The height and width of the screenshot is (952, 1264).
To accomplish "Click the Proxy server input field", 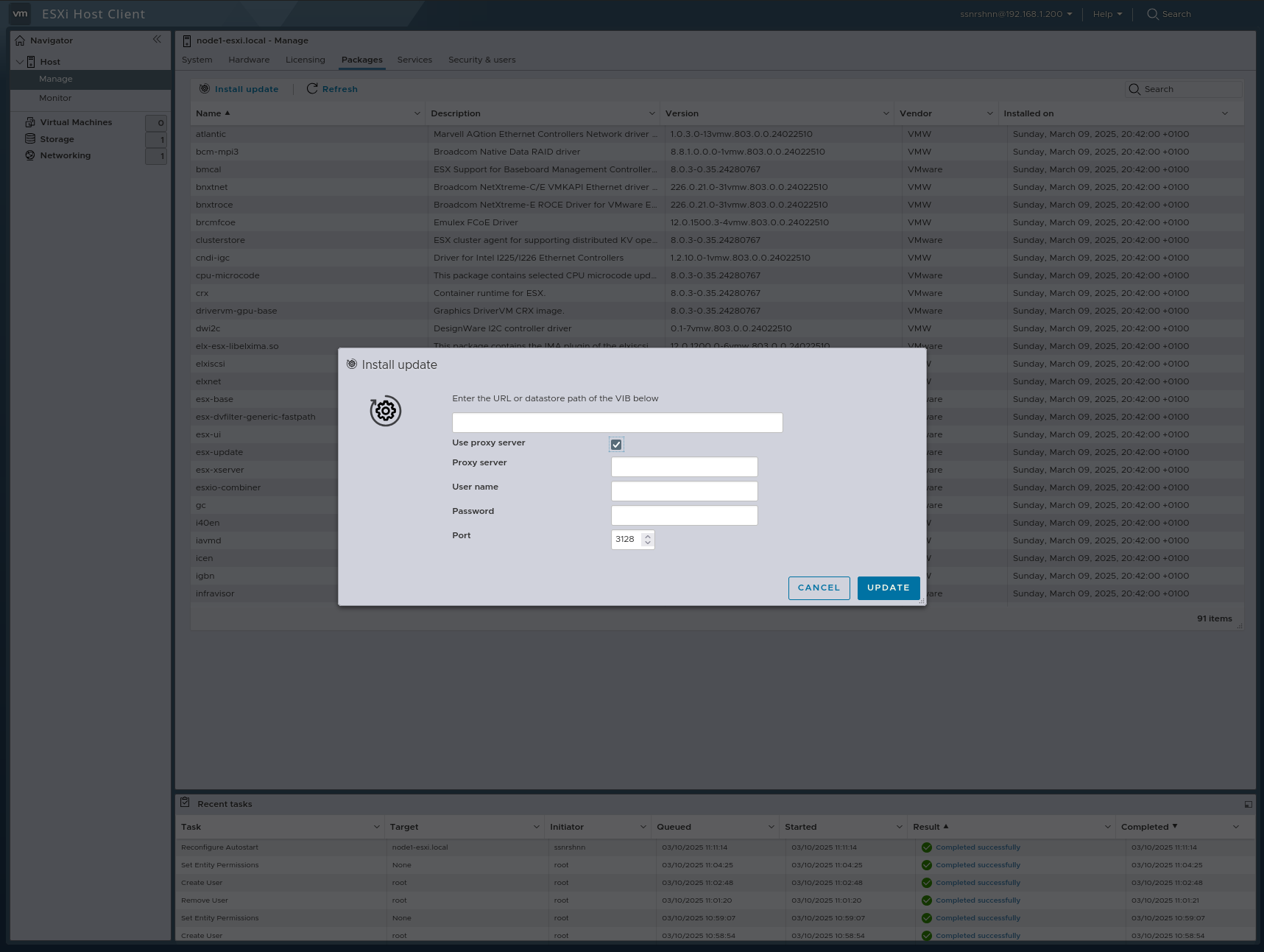I will click(x=683, y=466).
